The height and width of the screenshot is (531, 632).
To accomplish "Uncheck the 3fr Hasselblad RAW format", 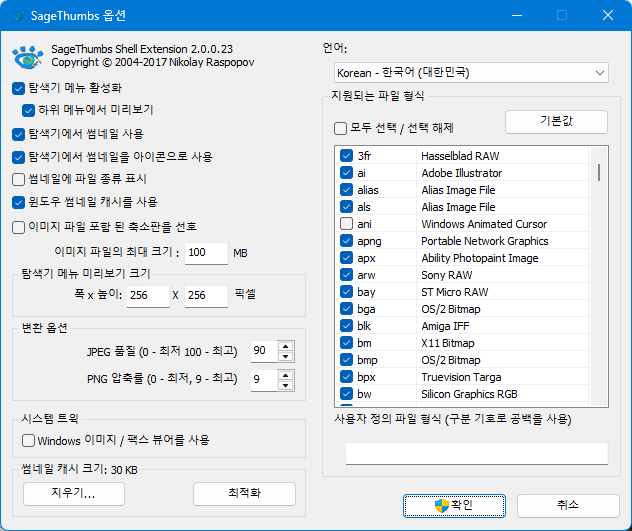I will pos(346,156).
